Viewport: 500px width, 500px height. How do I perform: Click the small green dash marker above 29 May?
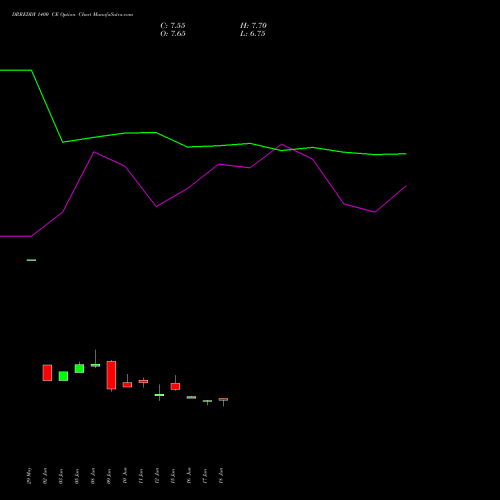(x=31, y=260)
